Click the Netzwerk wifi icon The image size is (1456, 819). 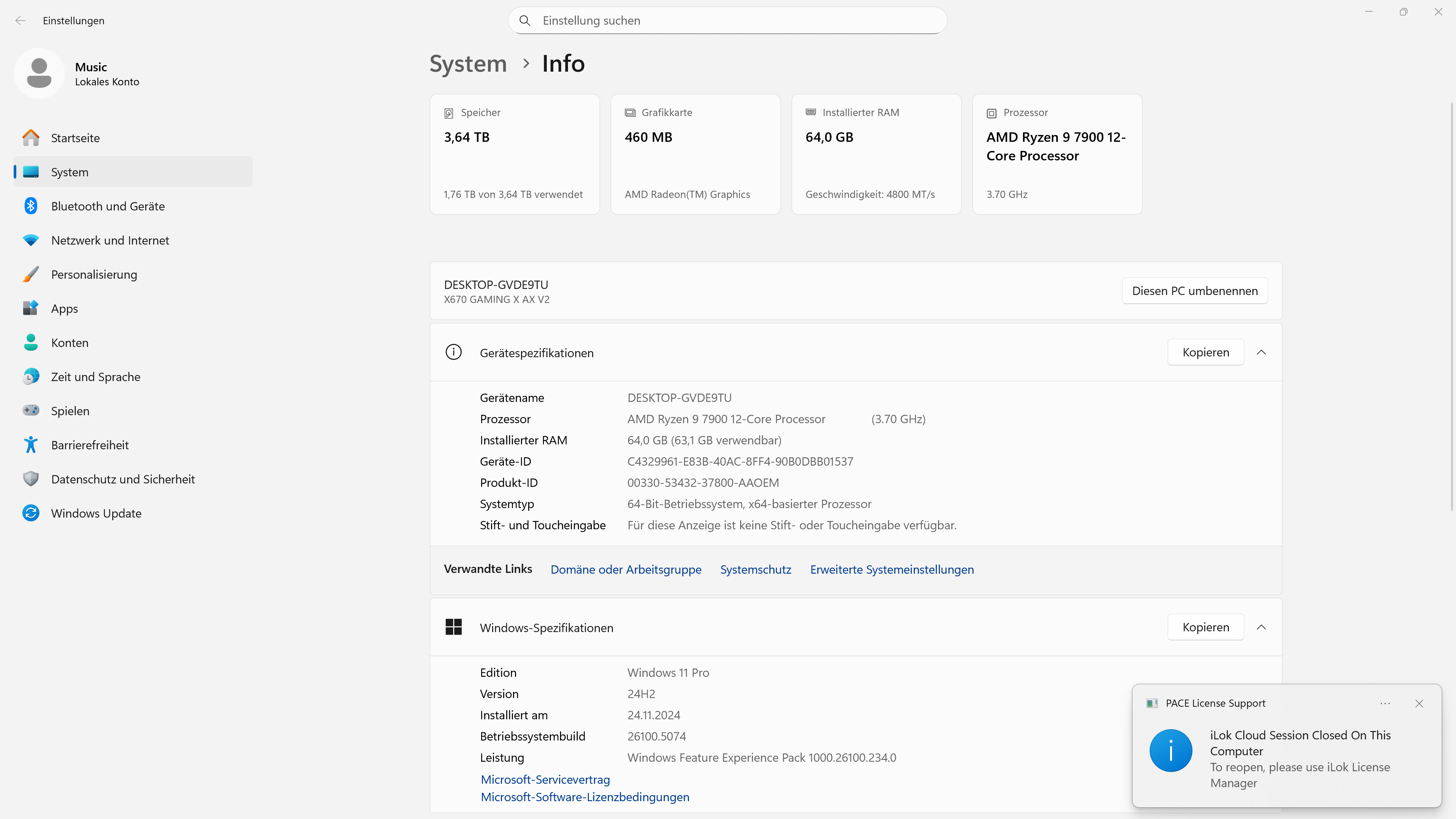pos(31,240)
